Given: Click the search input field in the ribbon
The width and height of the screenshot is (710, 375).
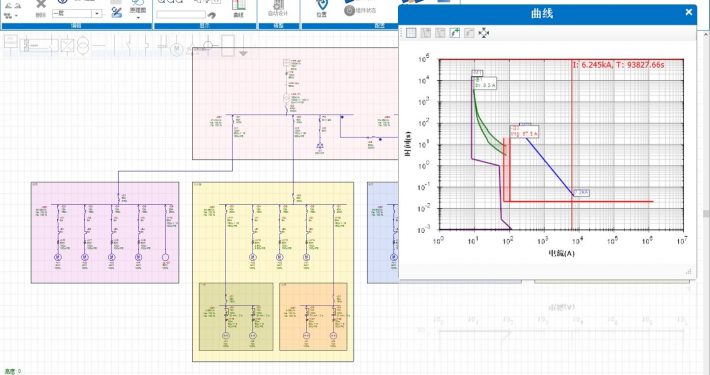Looking at the screenshot, I should point(181,15).
